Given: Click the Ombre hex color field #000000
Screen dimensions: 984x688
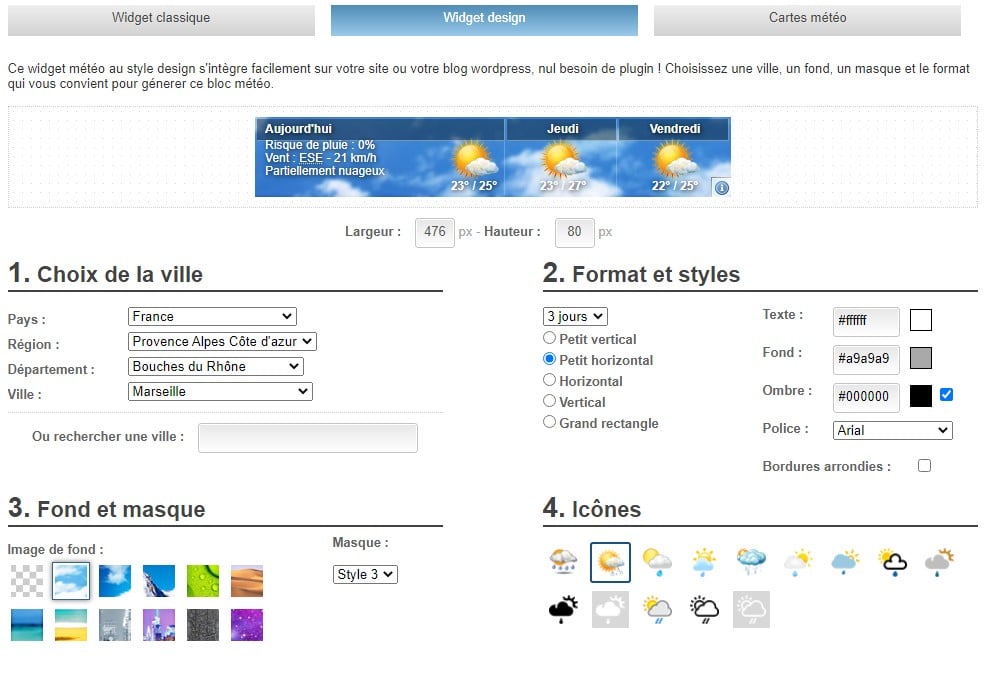Looking at the screenshot, I should [866, 397].
